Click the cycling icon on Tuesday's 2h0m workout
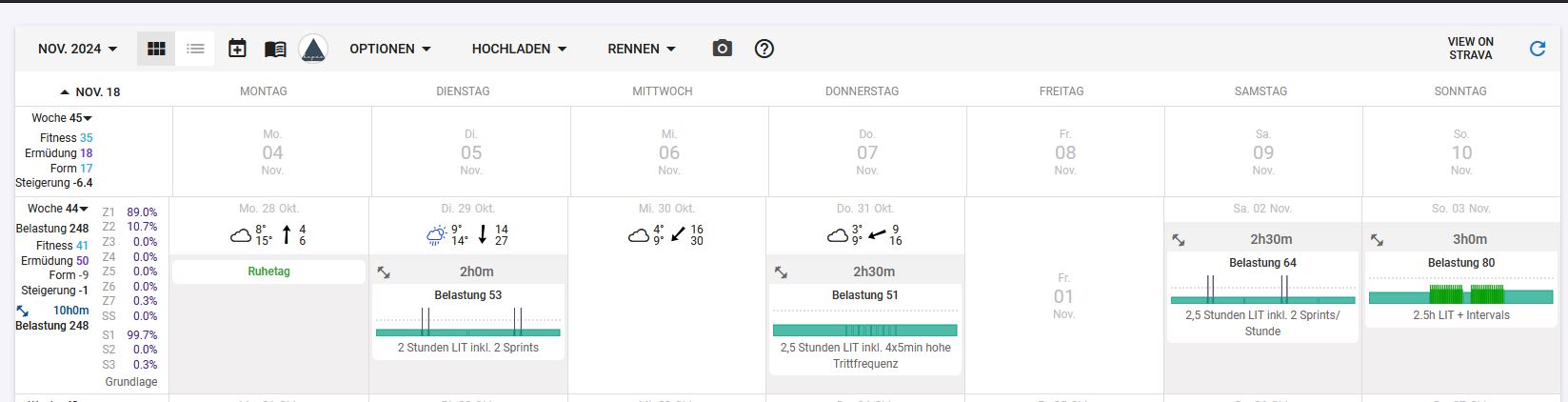 pyautogui.click(x=384, y=272)
